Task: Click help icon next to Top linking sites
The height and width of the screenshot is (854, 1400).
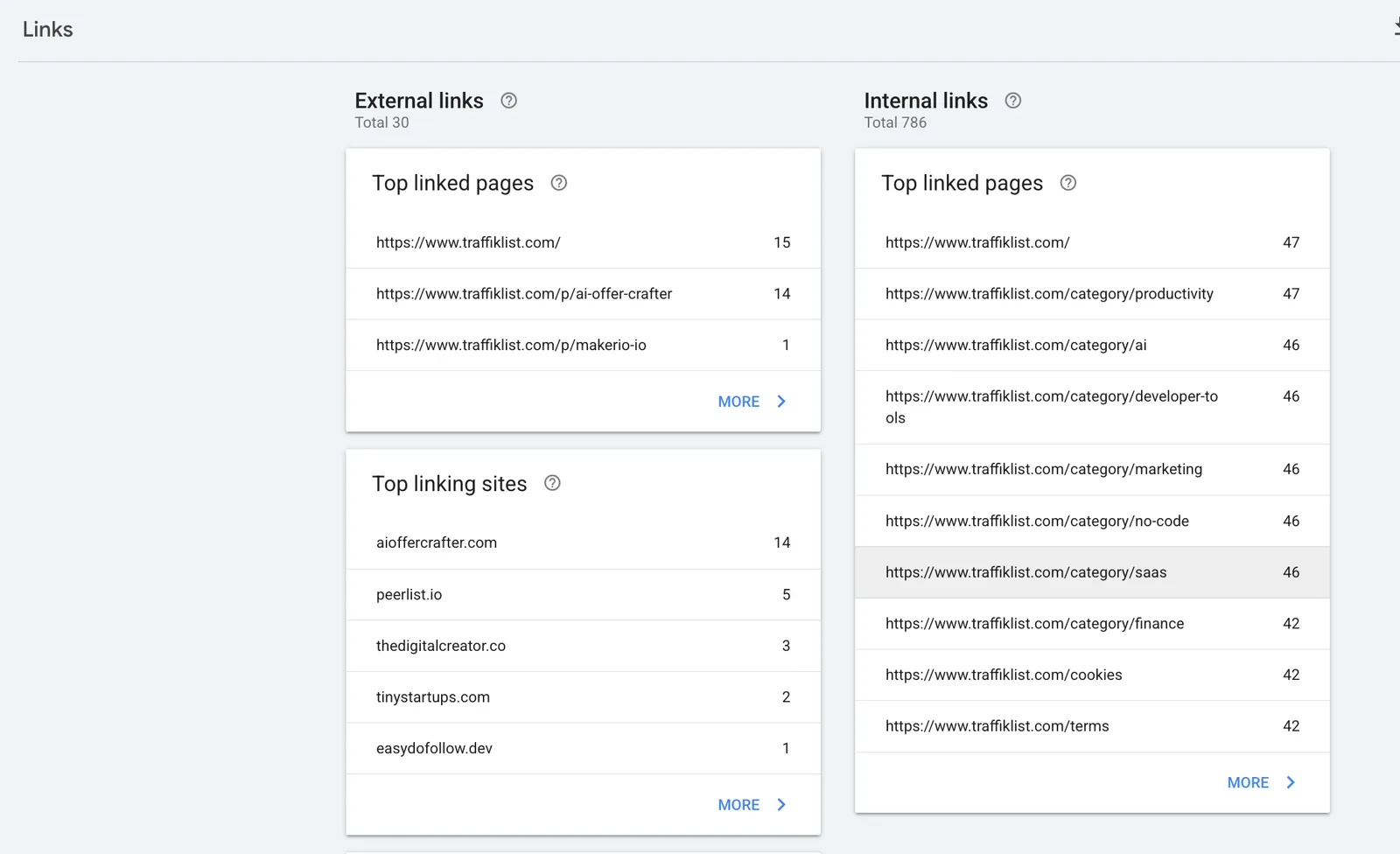Action: pos(552,483)
